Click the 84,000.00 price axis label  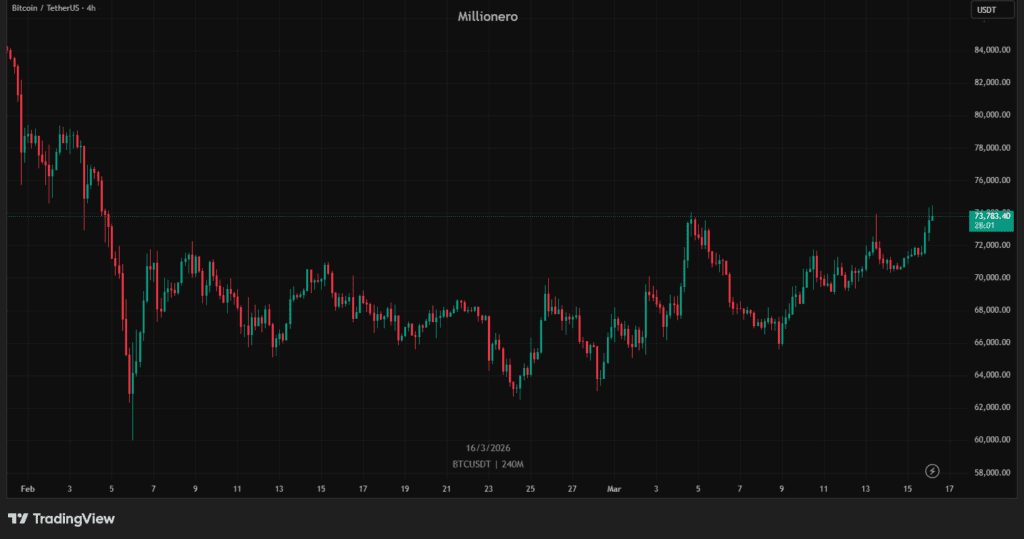991,50
